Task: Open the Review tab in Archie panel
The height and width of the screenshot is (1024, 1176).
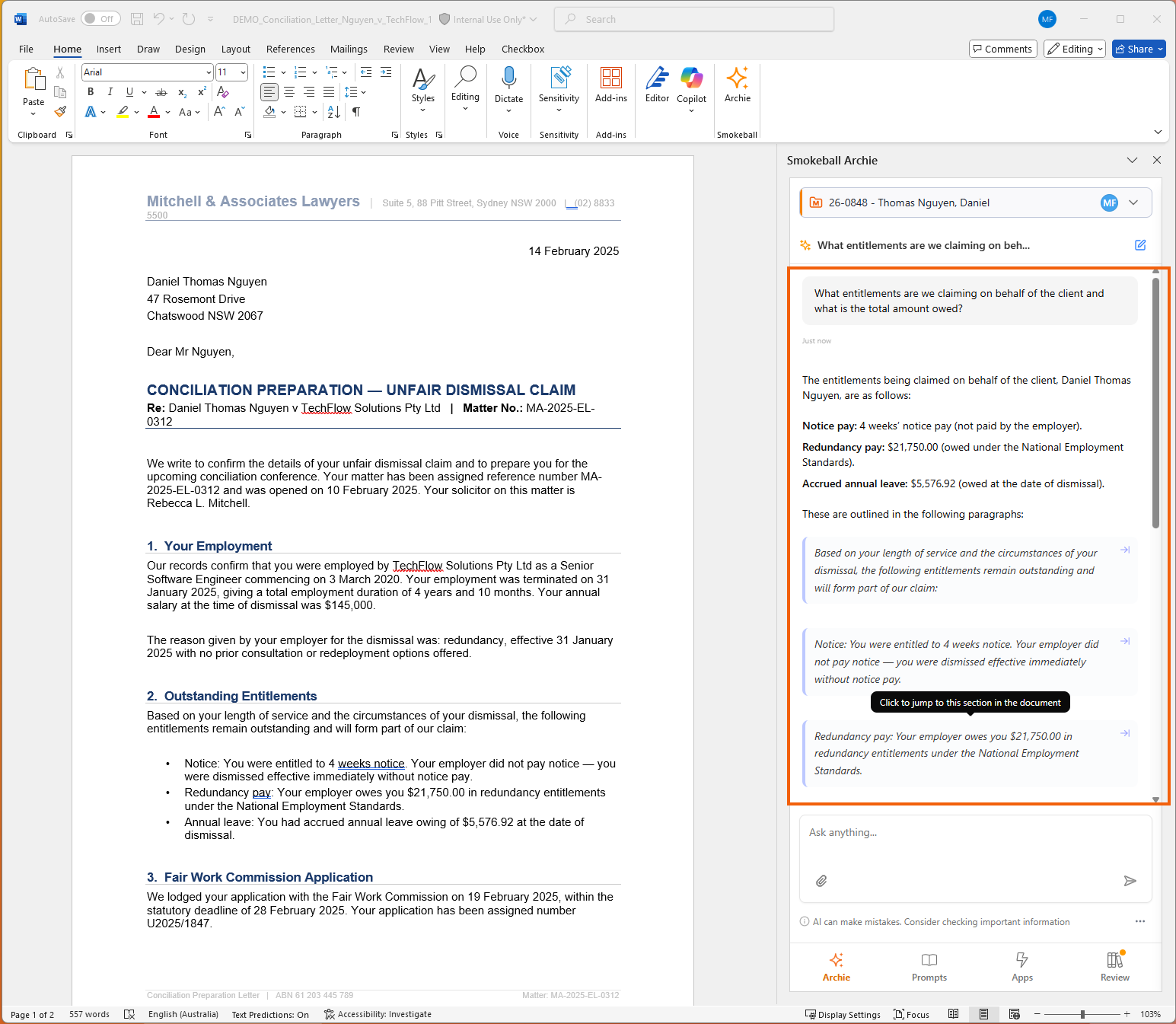Action: point(1114,967)
